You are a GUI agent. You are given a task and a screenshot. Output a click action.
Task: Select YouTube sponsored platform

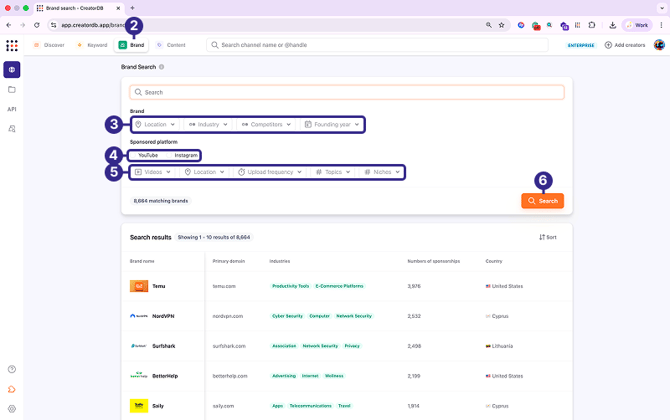(148, 155)
